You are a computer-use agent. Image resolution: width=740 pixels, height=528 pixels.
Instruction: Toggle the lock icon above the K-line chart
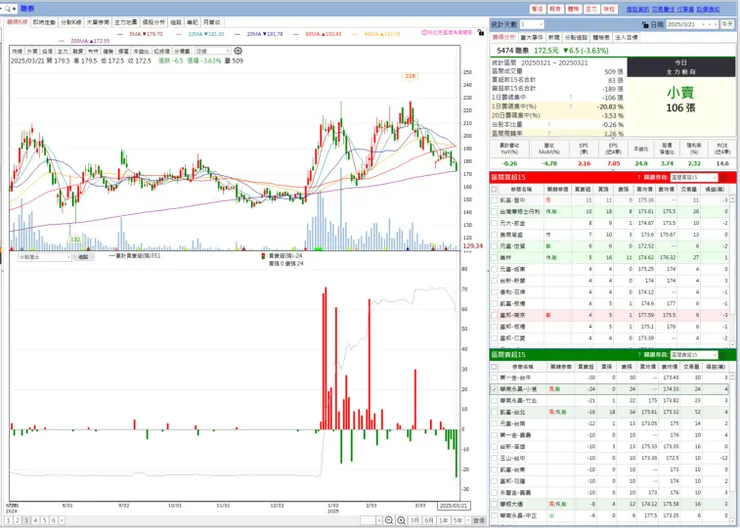coord(480,33)
